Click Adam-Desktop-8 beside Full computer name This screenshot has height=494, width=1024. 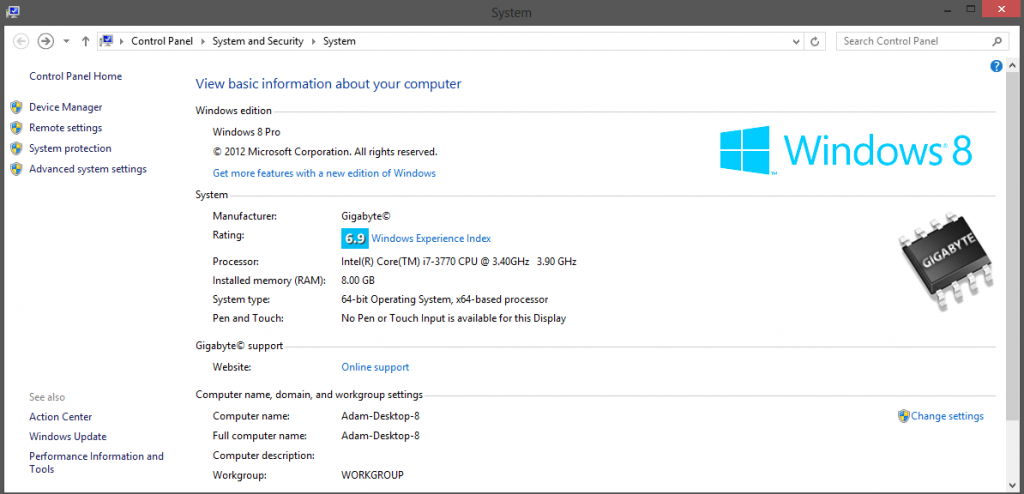380,435
